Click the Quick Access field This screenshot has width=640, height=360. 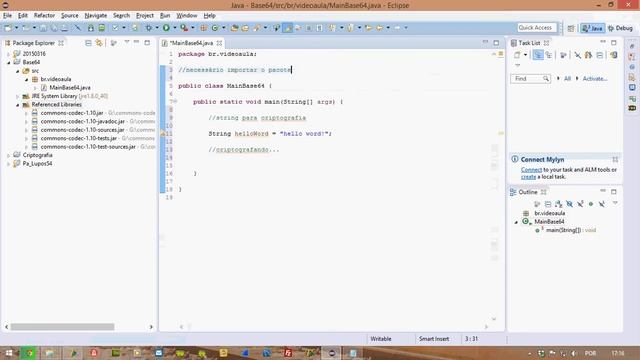pos(537,28)
